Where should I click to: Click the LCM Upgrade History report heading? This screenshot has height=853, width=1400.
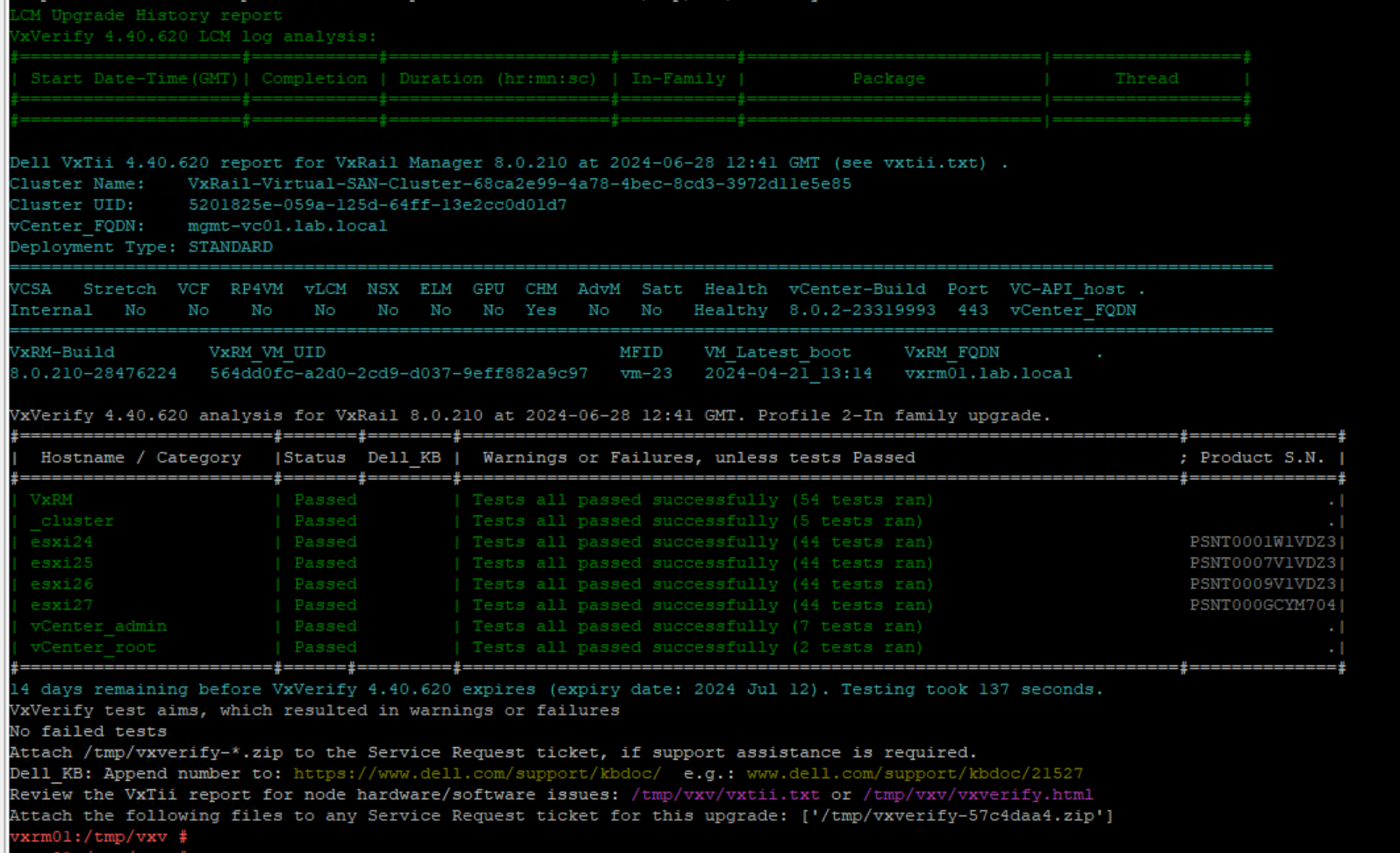[x=146, y=15]
